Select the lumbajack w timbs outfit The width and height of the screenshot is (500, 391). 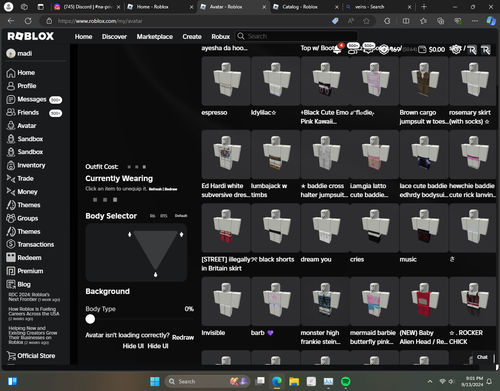pos(275,154)
